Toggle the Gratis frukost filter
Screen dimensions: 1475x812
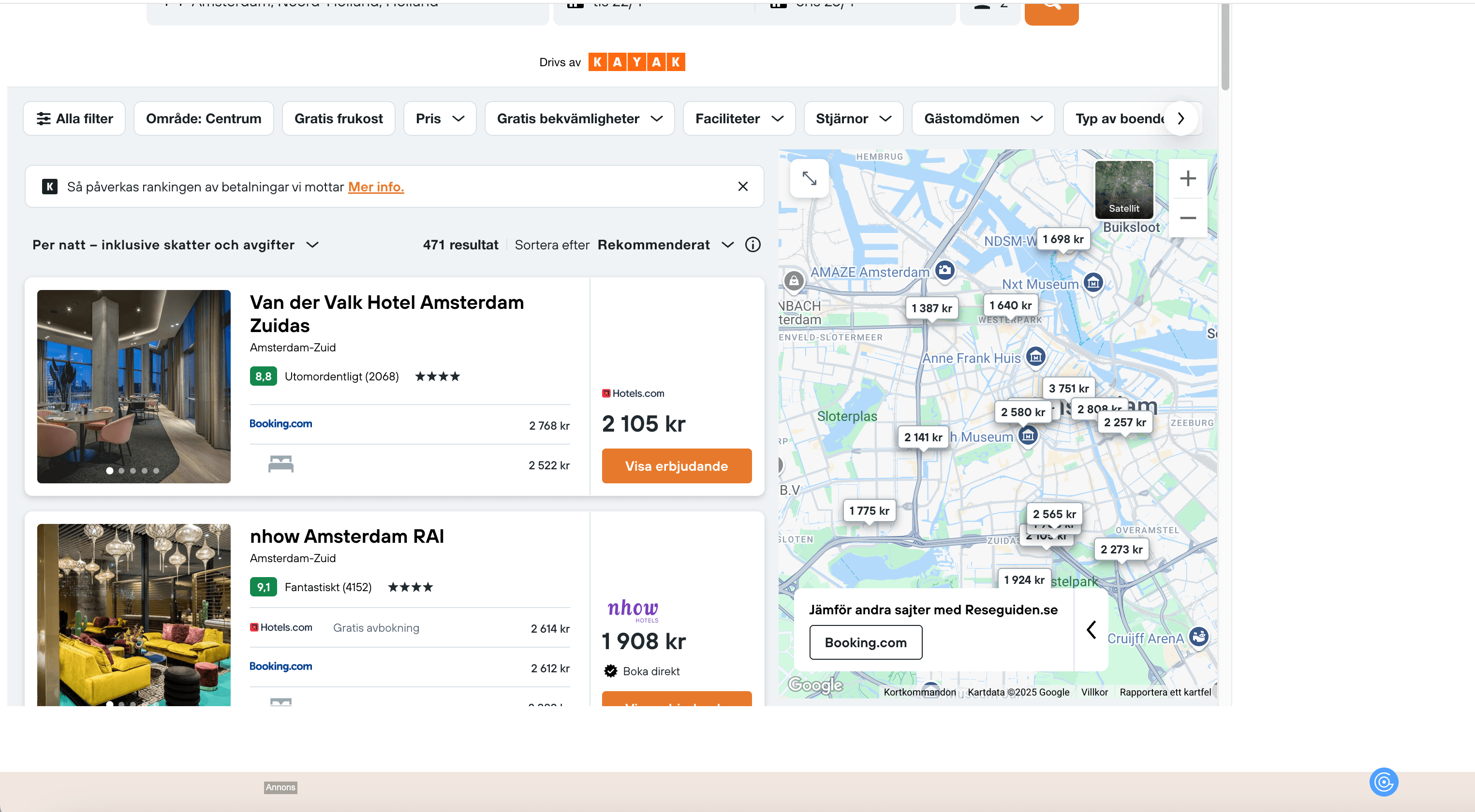click(339, 118)
